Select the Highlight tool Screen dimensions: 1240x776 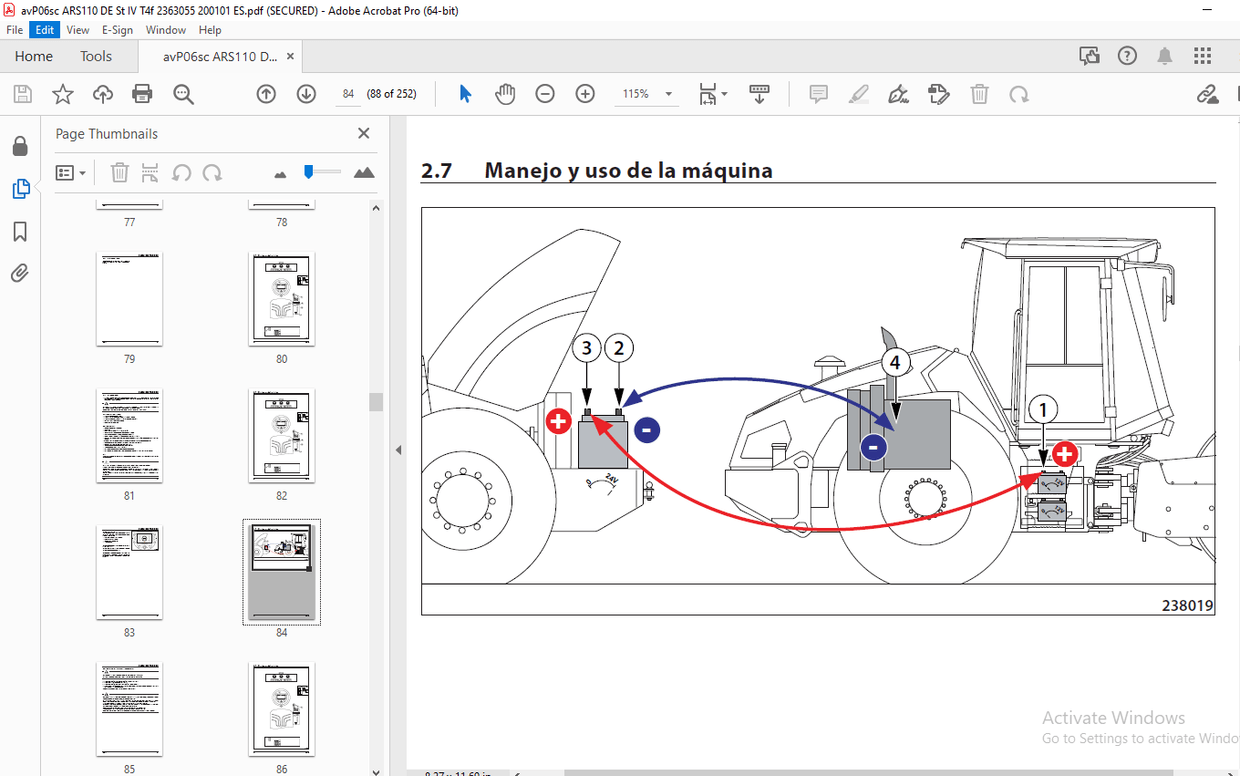(x=858, y=93)
